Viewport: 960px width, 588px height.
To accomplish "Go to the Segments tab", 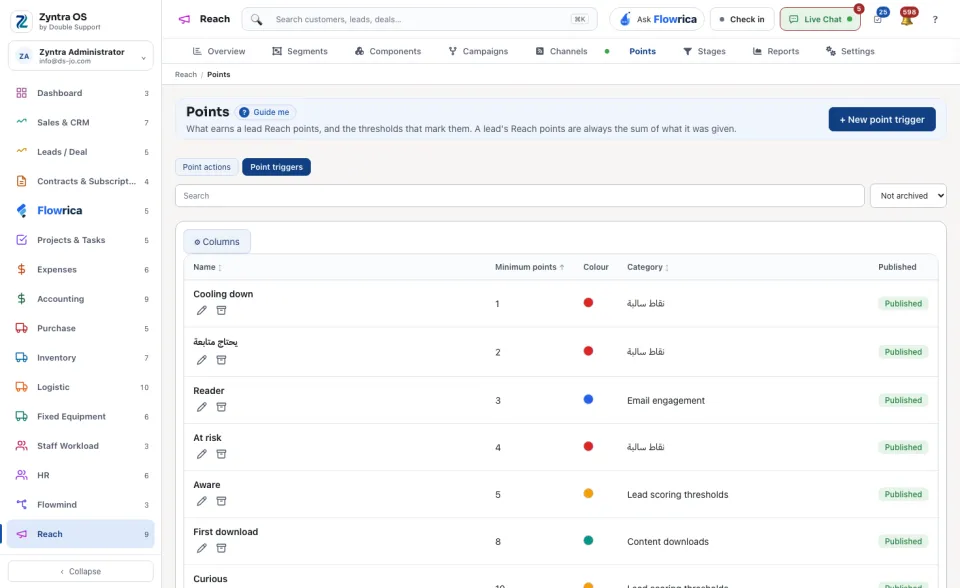I will click(x=300, y=51).
